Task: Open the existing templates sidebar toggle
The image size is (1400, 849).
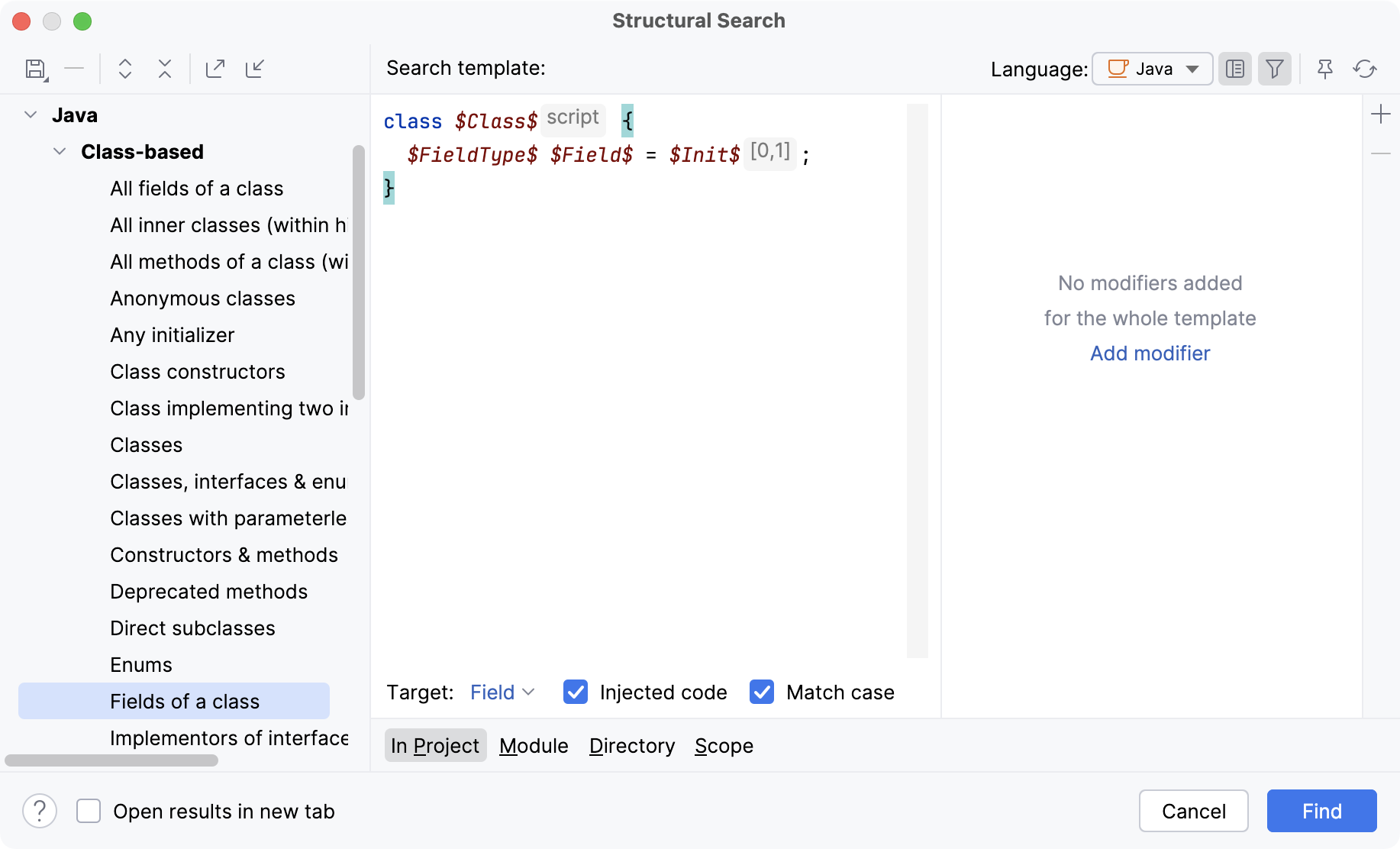Action: tap(1234, 69)
